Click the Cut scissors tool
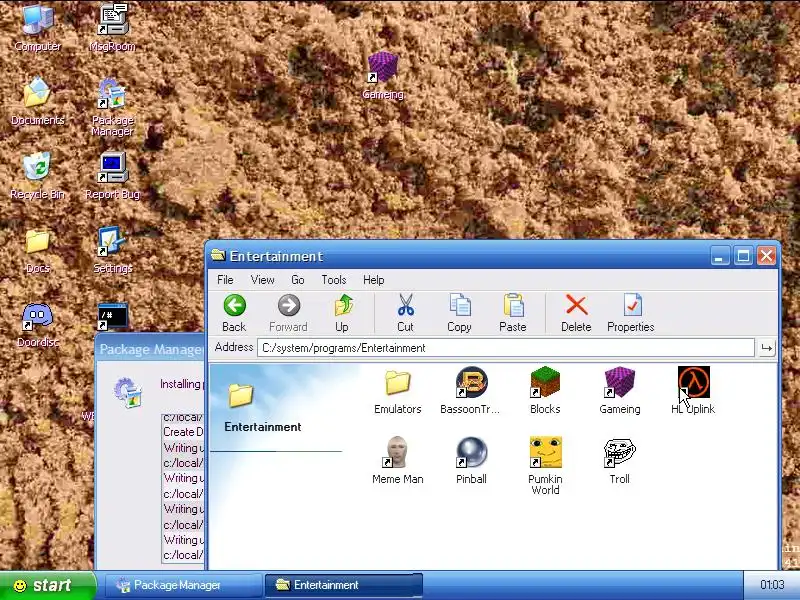 click(405, 313)
